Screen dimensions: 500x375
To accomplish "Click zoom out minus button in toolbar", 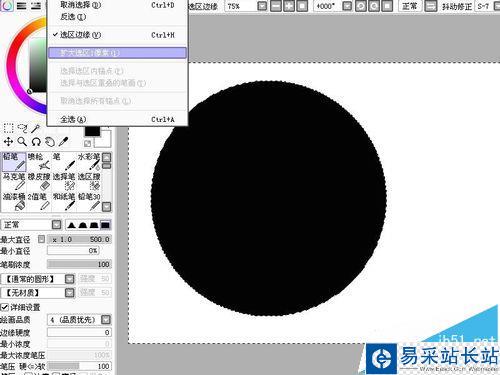I will (276, 6).
